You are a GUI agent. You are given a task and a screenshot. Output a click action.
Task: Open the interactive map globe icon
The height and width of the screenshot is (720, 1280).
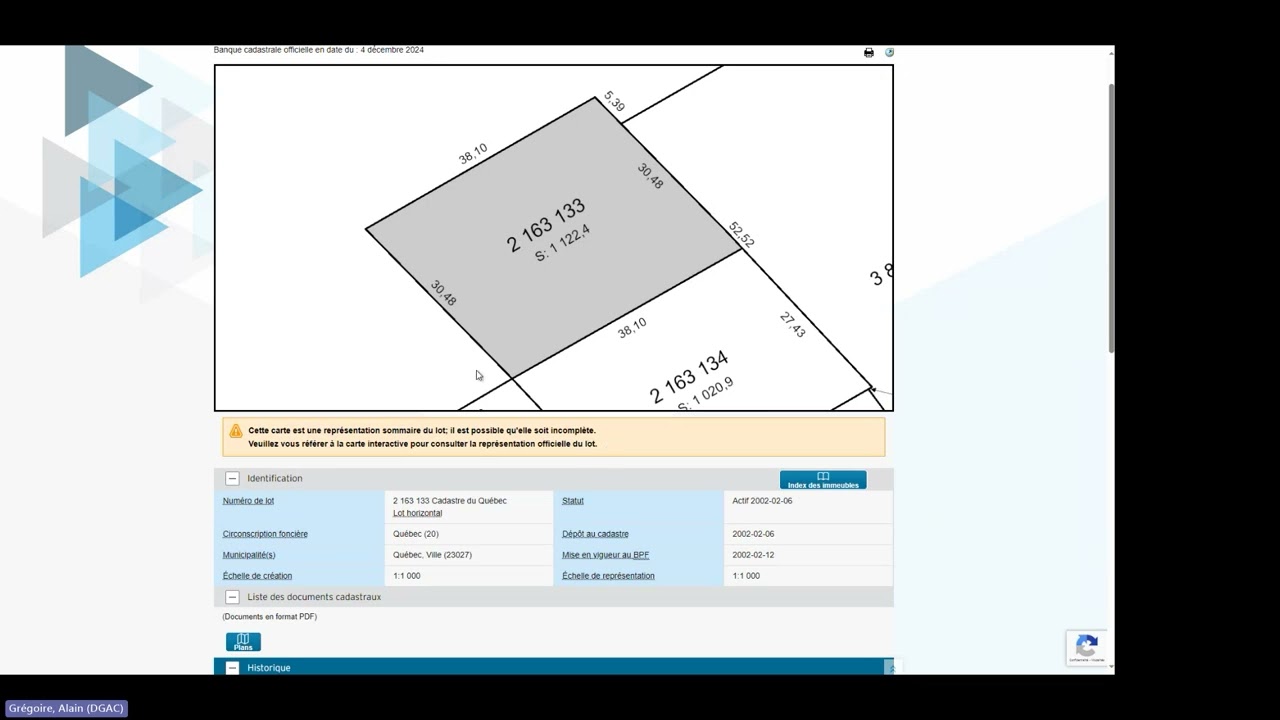click(x=889, y=52)
